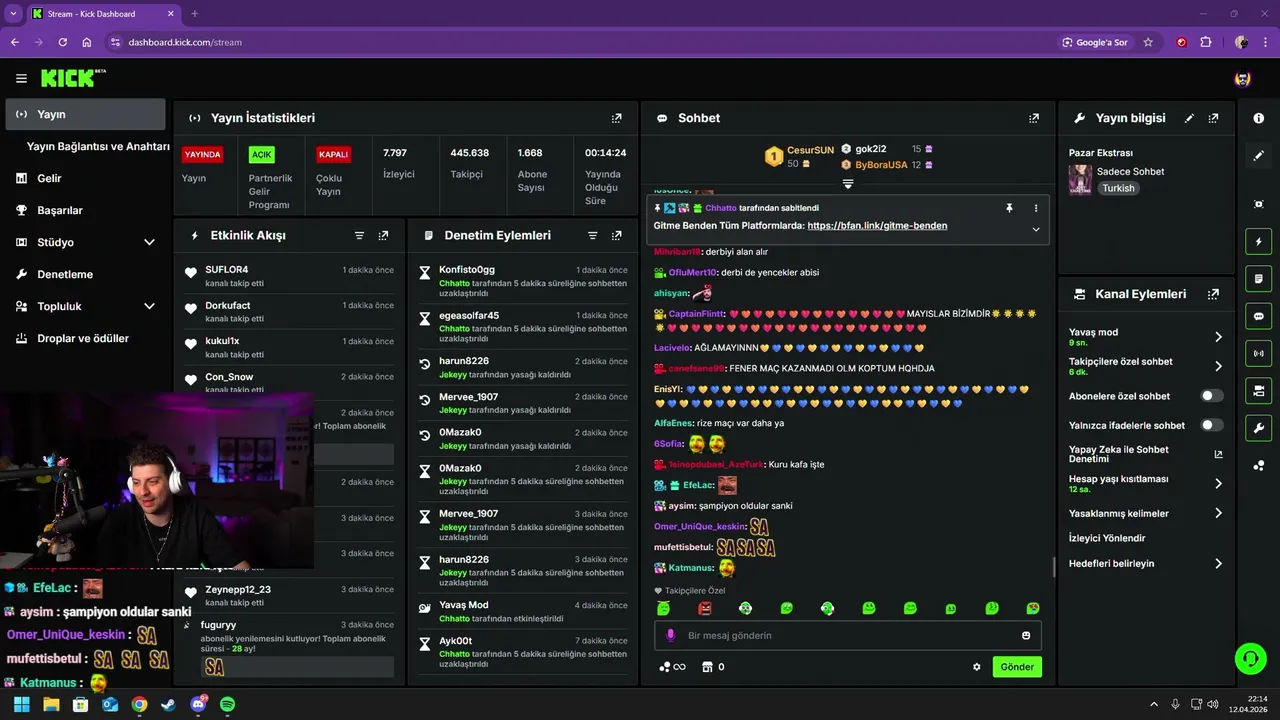Collapse the chat leaderboard arrow
Screen dimensions: 1280x720
pos(848,184)
